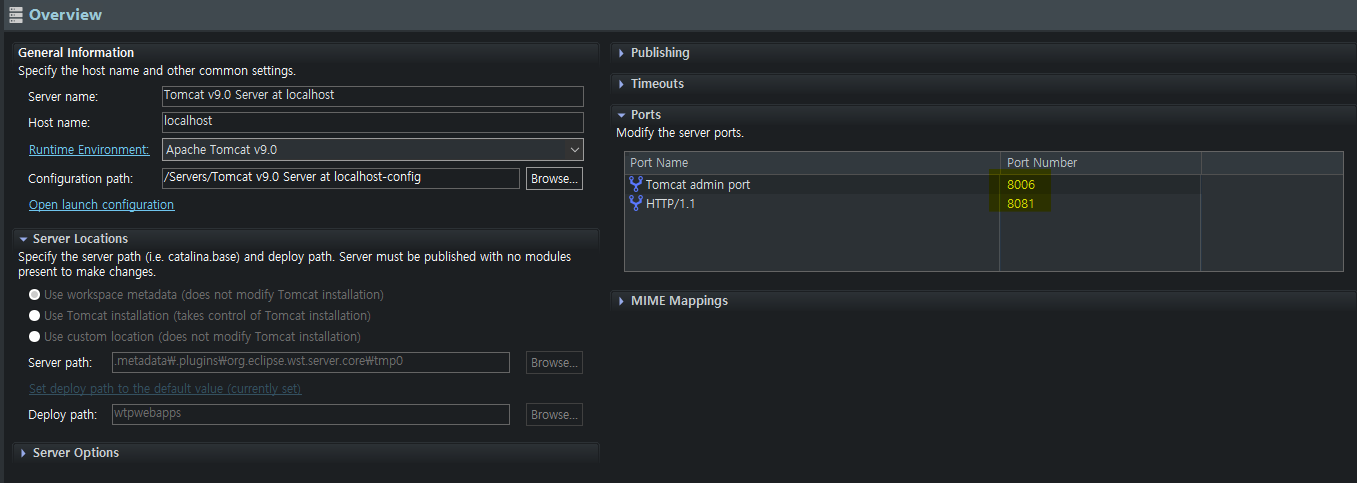
Task: Select the HTTP/1.1 row label
Action: pos(670,204)
